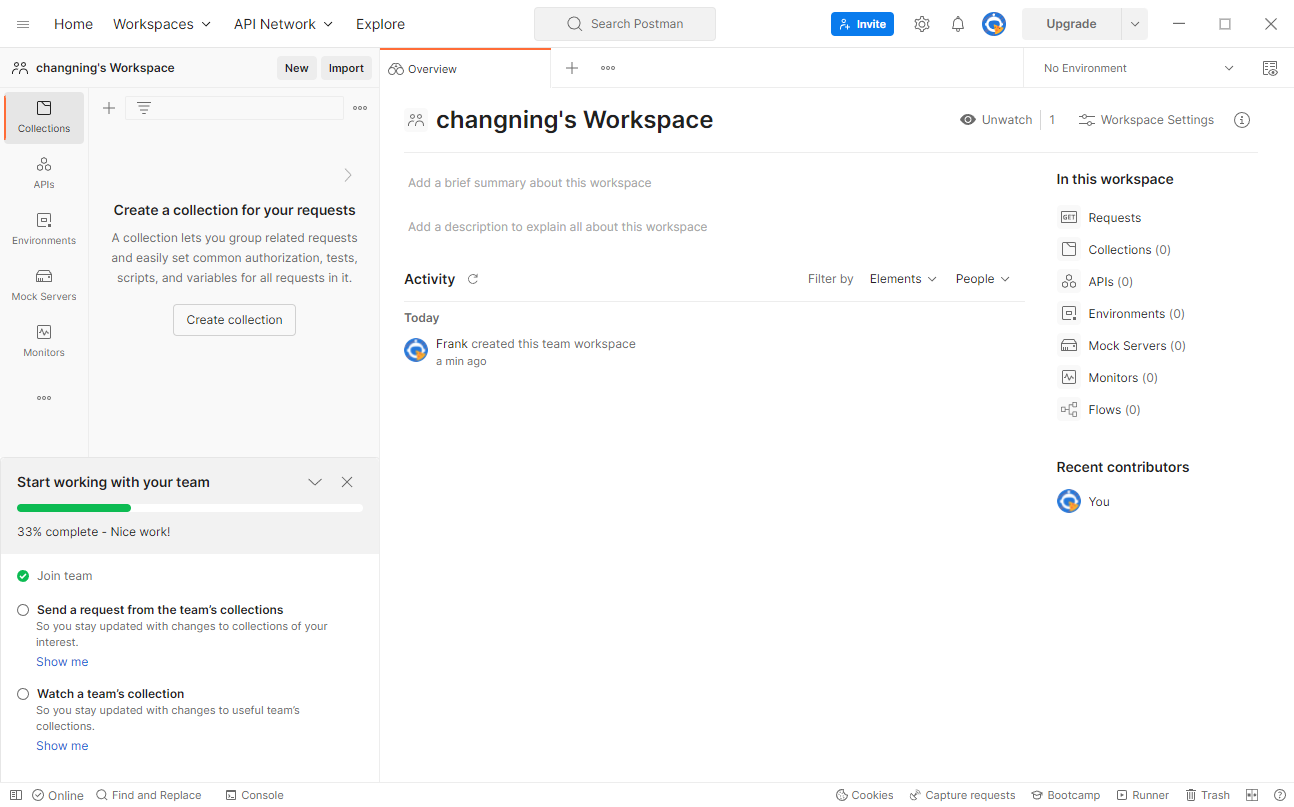Open the hamburger menu icon

point(23,24)
